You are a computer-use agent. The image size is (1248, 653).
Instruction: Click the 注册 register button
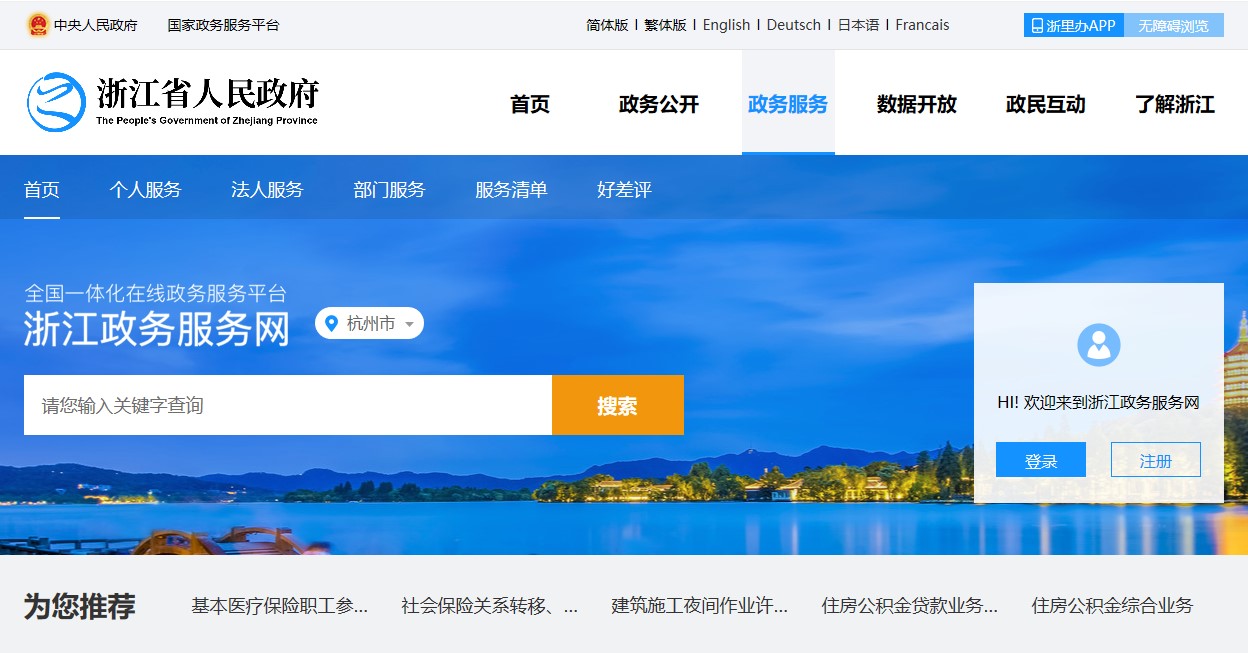(x=1156, y=459)
